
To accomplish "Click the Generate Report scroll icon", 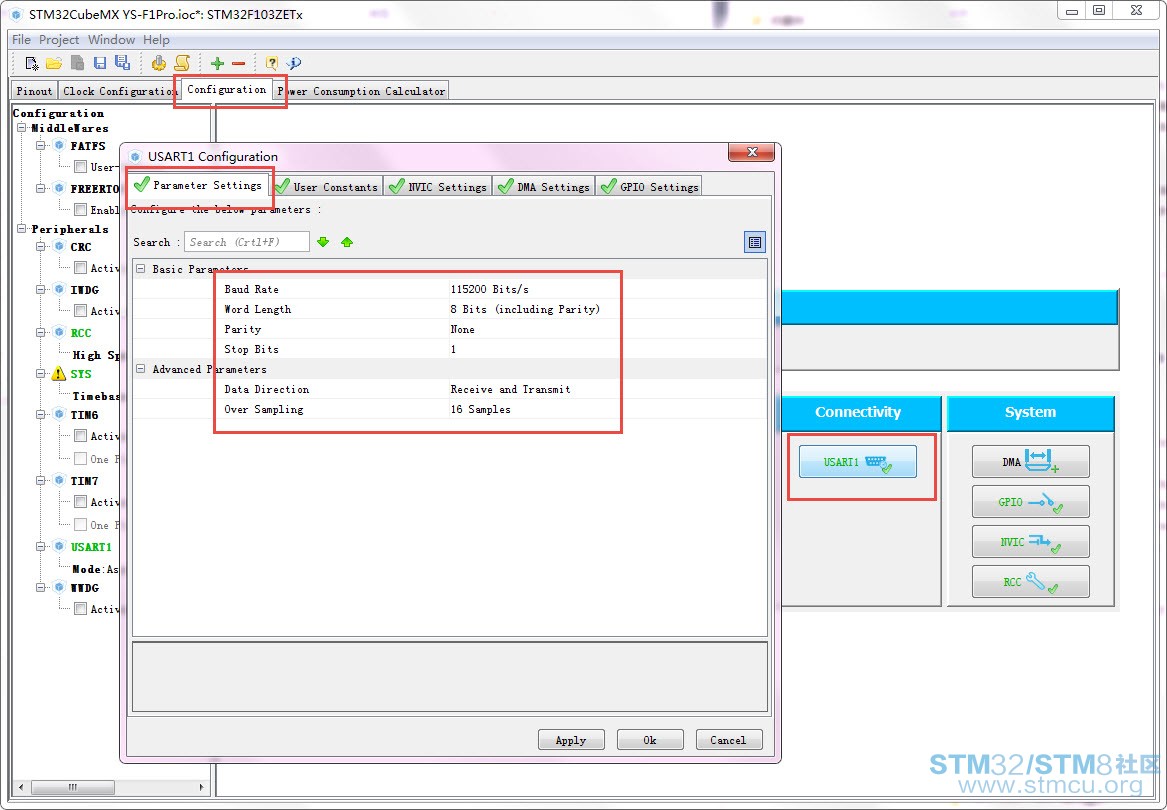I will pos(182,63).
